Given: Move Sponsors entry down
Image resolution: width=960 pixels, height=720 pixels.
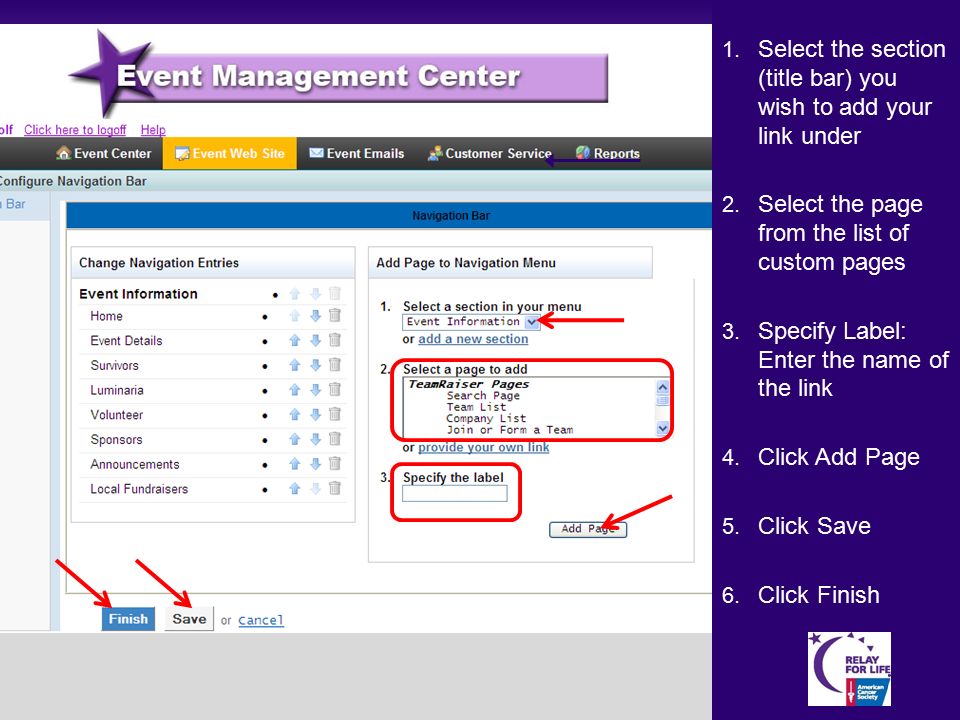Looking at the screenshot, I should tap(315, 440).
